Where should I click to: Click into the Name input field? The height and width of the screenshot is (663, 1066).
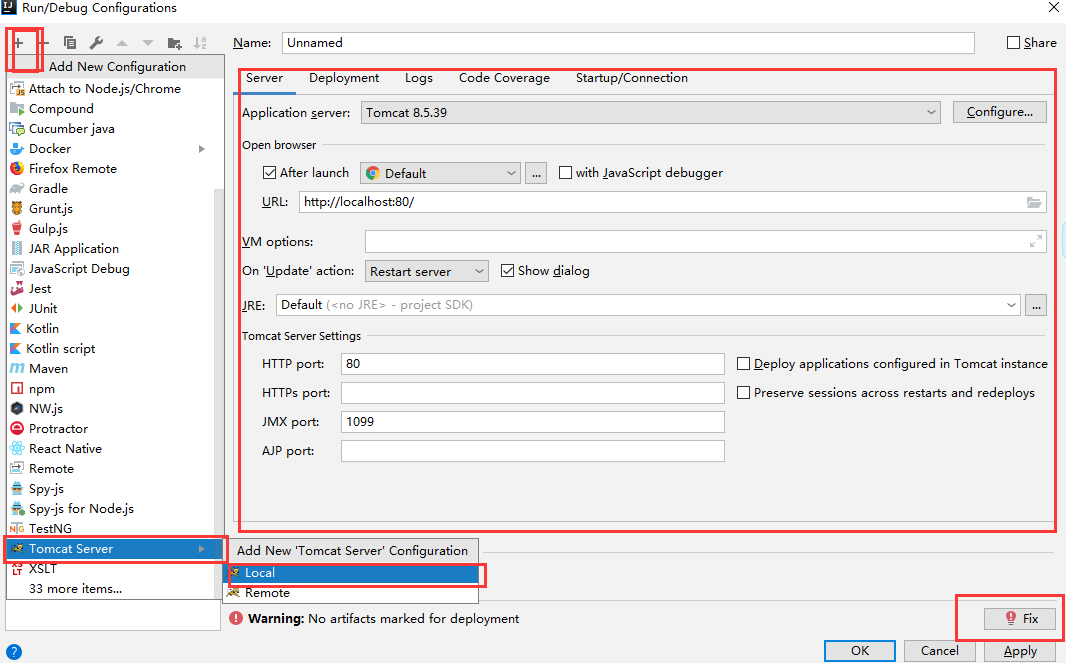point(628,43)
